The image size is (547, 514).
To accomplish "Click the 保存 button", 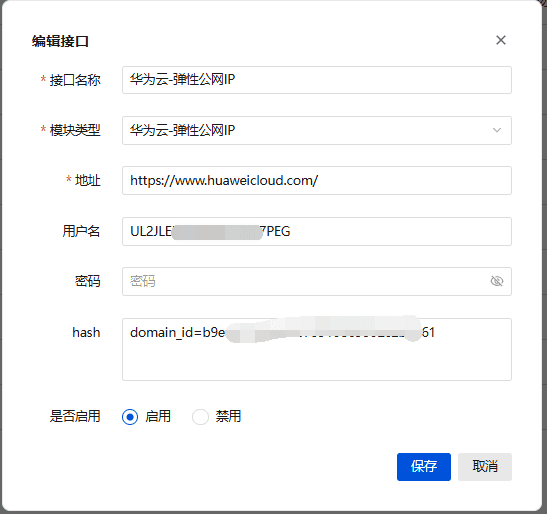I will point(424,467).
